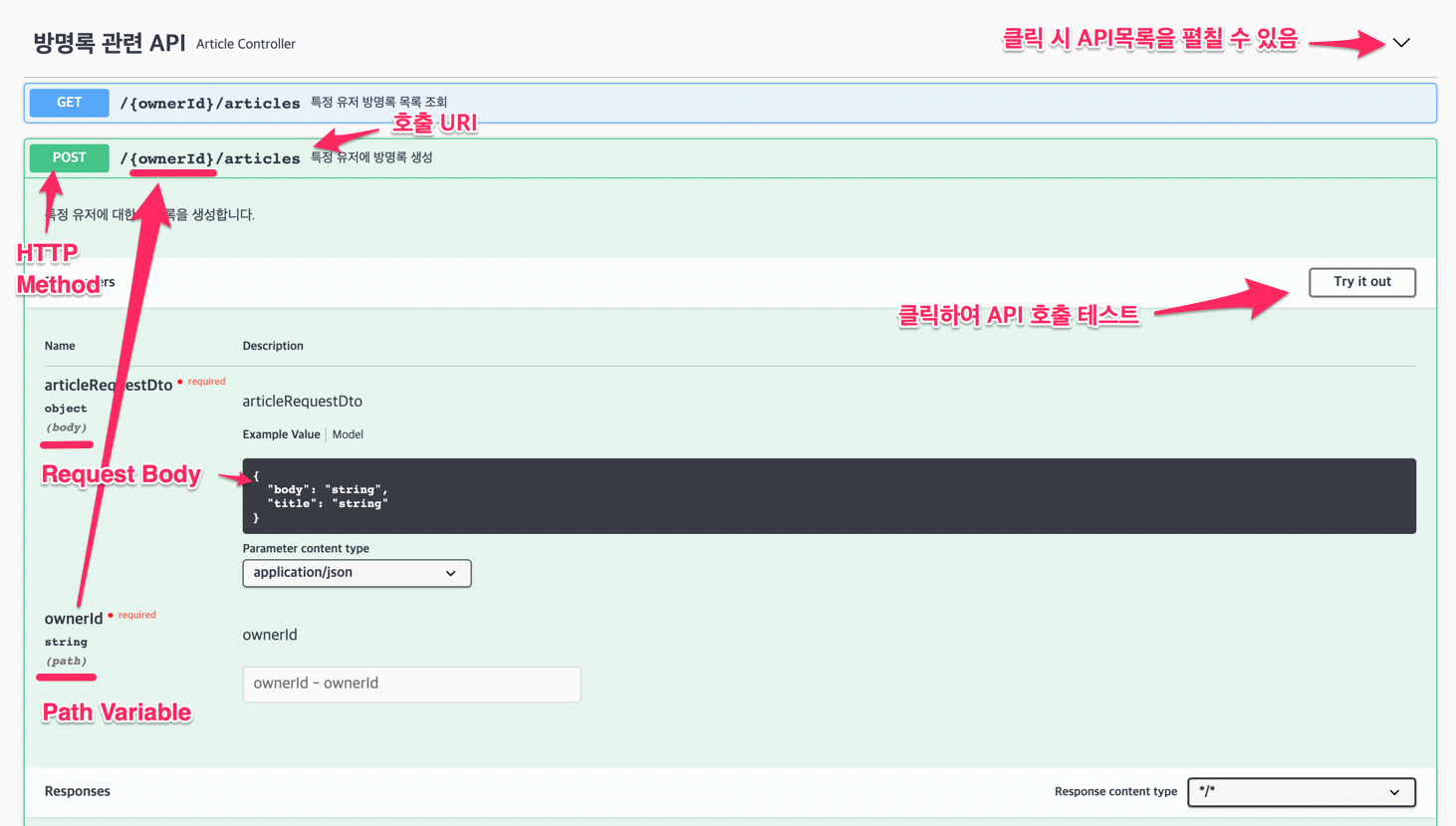Image resolution: width=1456 pixels, height=826 pixels.
Task: Click the green POST method badge
Action: pos(69,157)
